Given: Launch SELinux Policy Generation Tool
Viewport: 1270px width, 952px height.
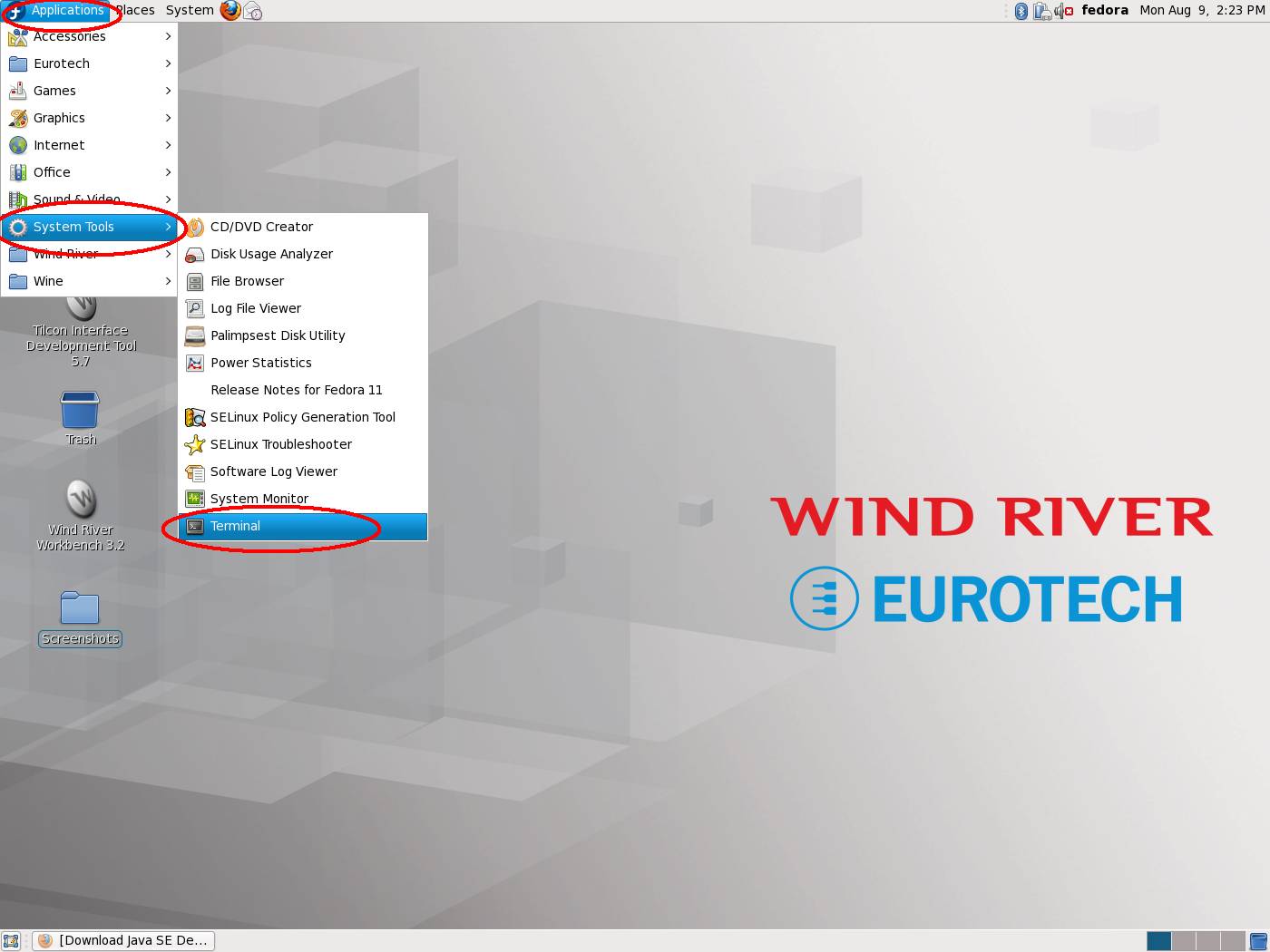Looking at the screenshot, I should 303,417.
